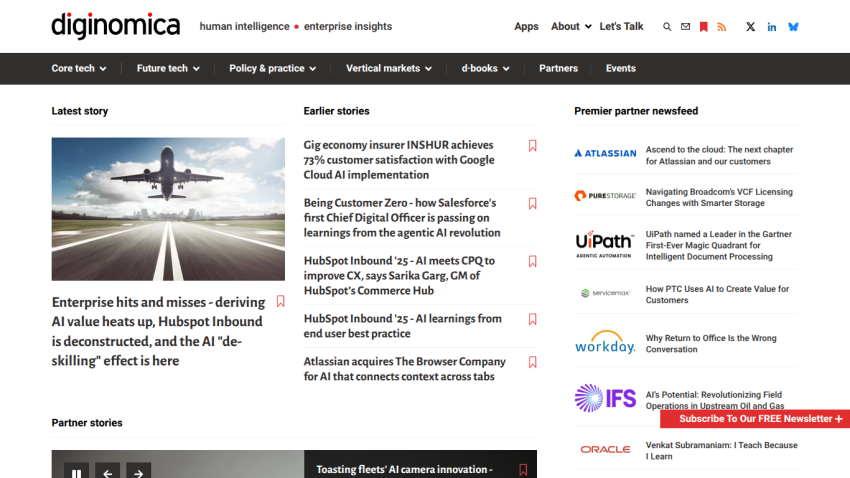Screen dimensions: 850x478
Task: Open the Workday logo
Action: tap(605, 342)
